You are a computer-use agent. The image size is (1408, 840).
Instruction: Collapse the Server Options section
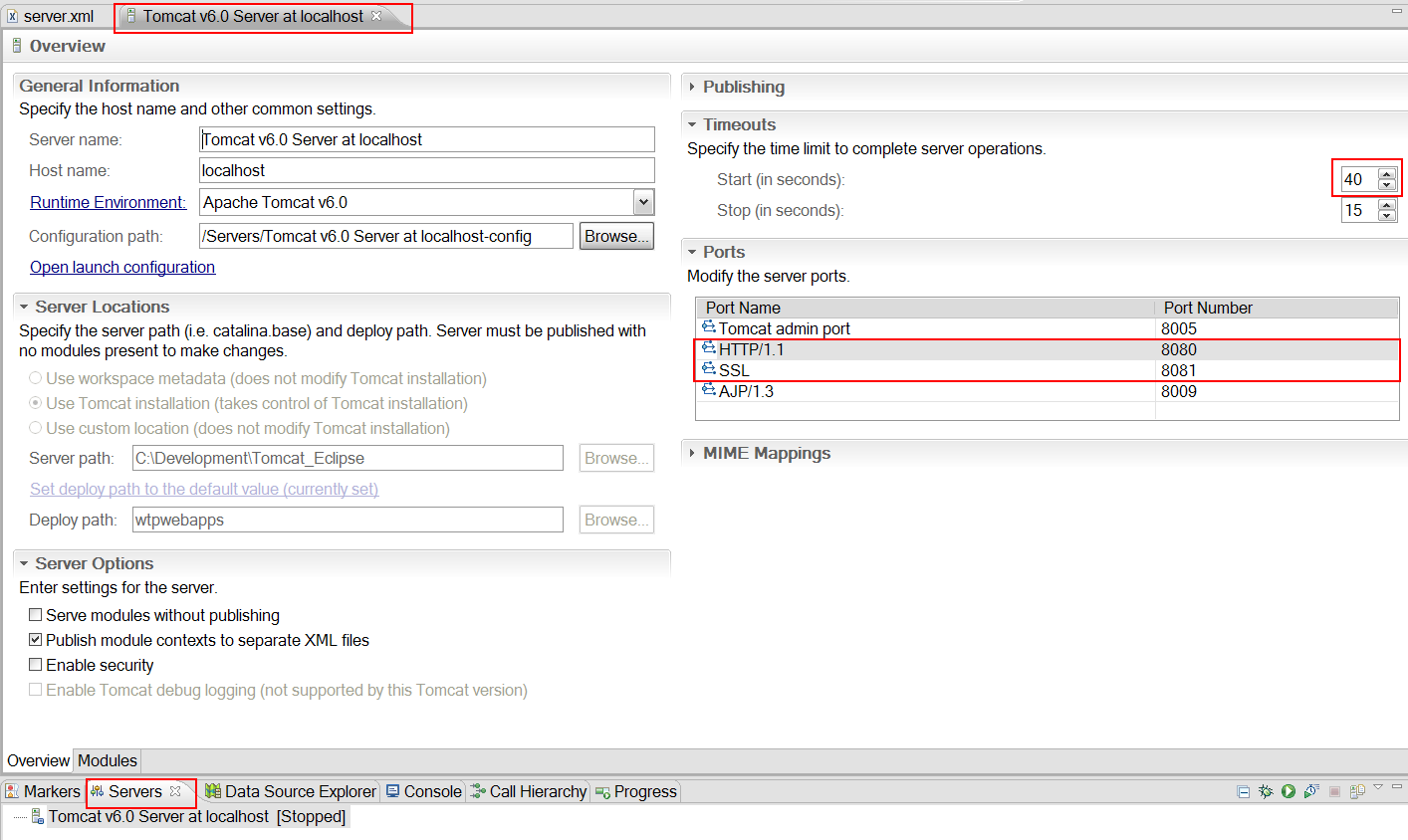[24, 563]
